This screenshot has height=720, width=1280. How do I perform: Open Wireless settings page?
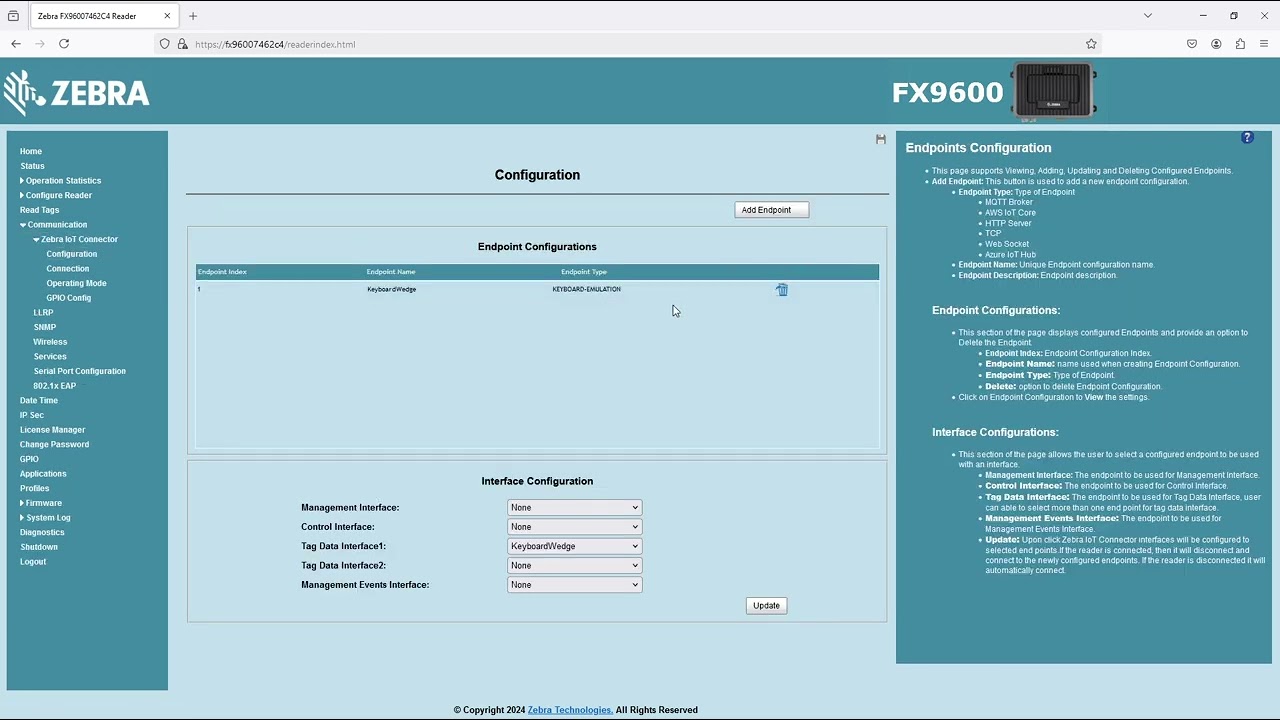(50, 342)
